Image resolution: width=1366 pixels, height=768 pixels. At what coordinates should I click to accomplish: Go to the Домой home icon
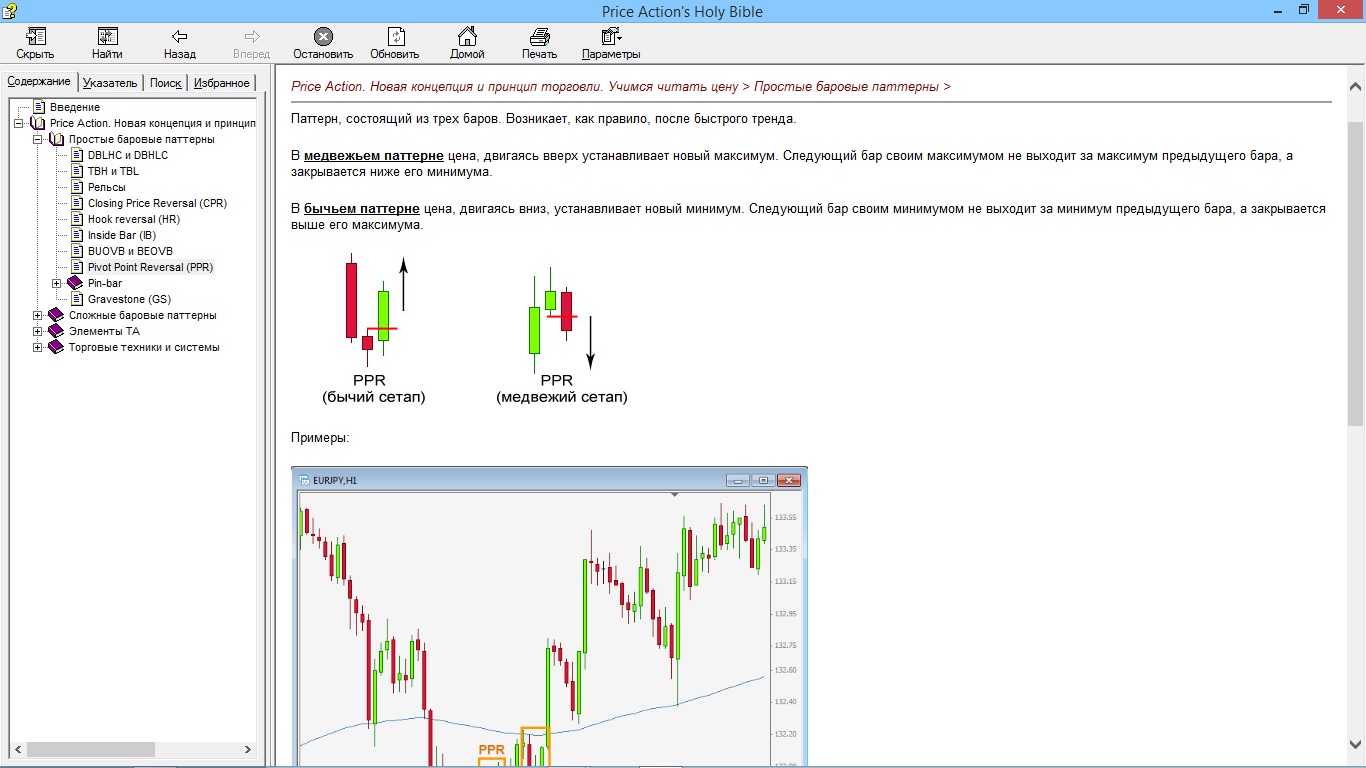tap(467, 37)
